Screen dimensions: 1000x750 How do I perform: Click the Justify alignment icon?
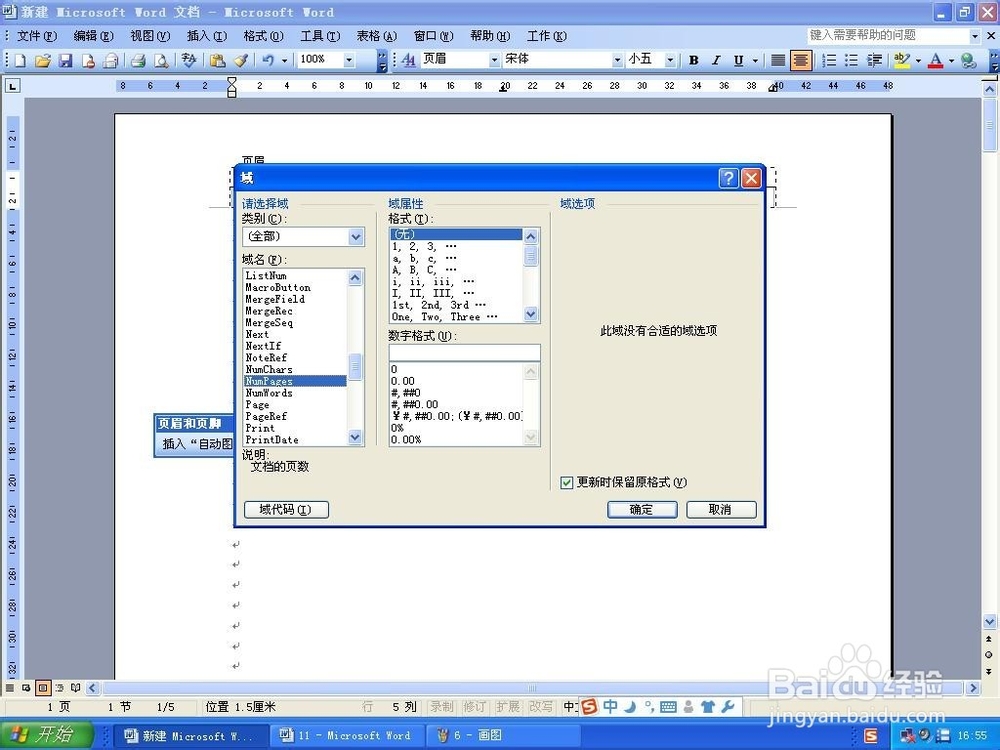click(777, 60)
